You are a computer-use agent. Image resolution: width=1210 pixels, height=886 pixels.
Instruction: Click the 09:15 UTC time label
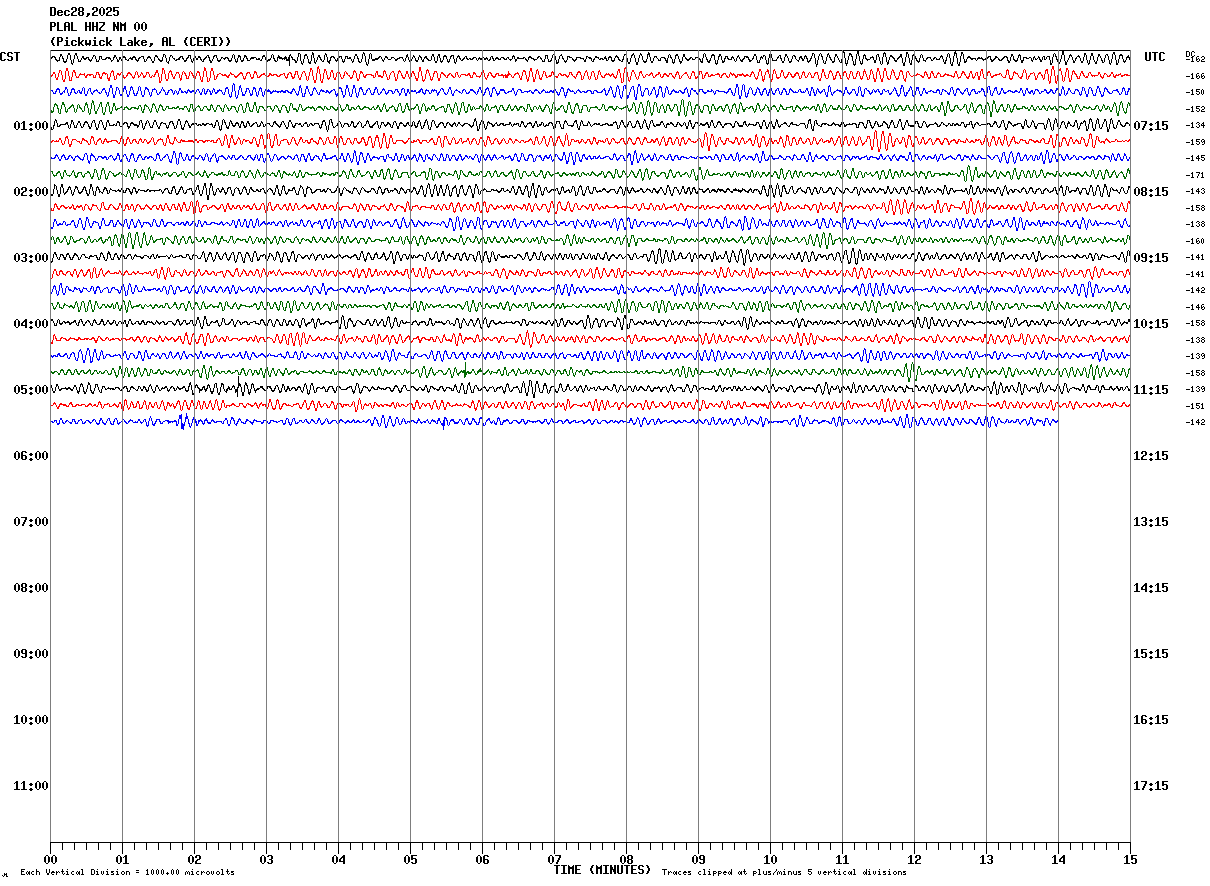pos(1151,258)
